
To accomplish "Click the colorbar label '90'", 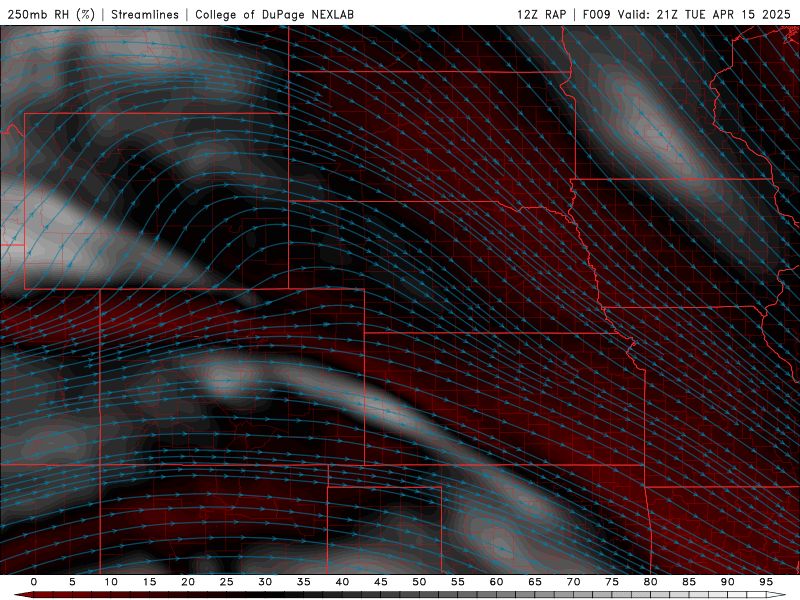I will [x=727, y=582].
